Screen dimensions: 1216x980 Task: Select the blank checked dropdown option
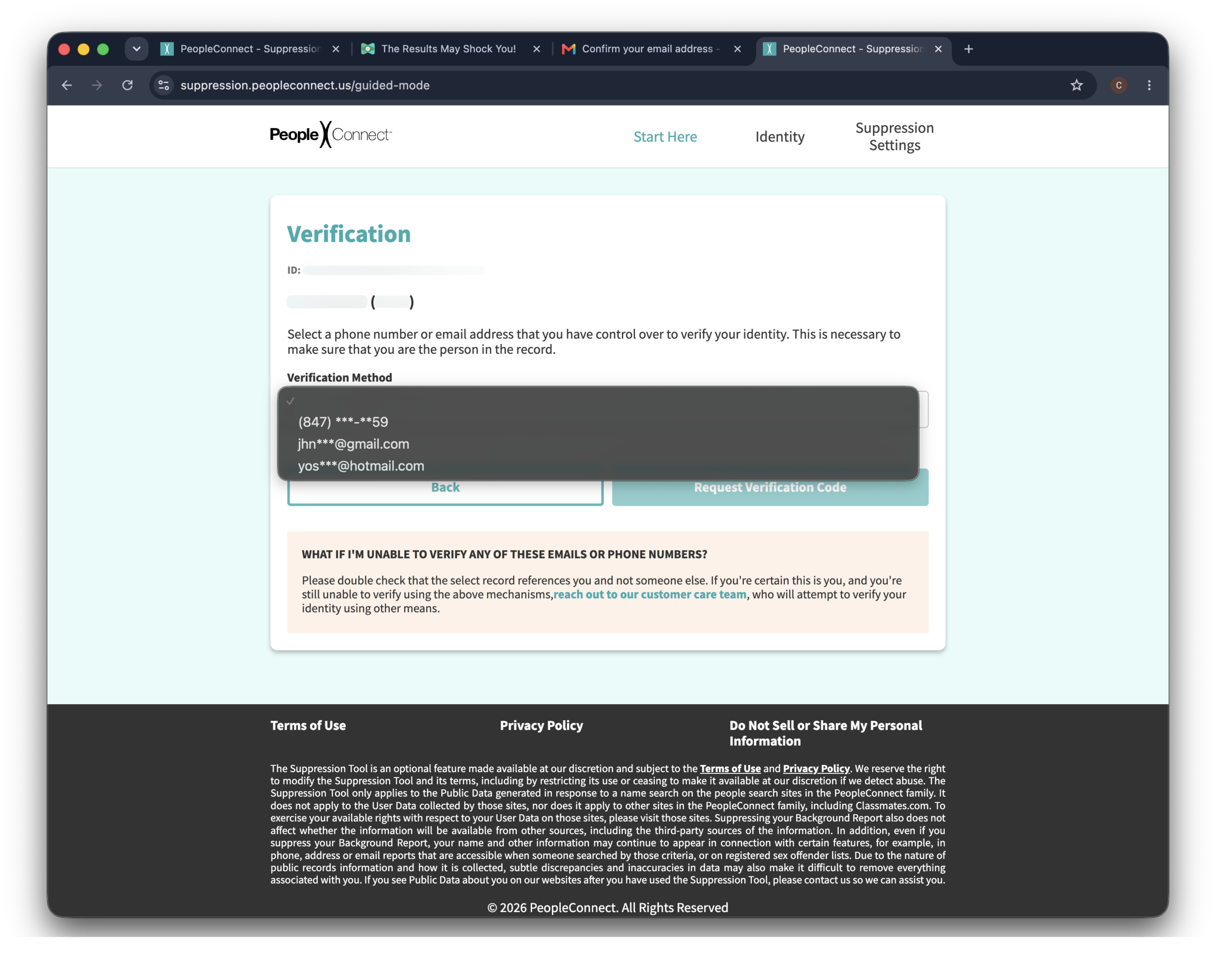[598, 401]
